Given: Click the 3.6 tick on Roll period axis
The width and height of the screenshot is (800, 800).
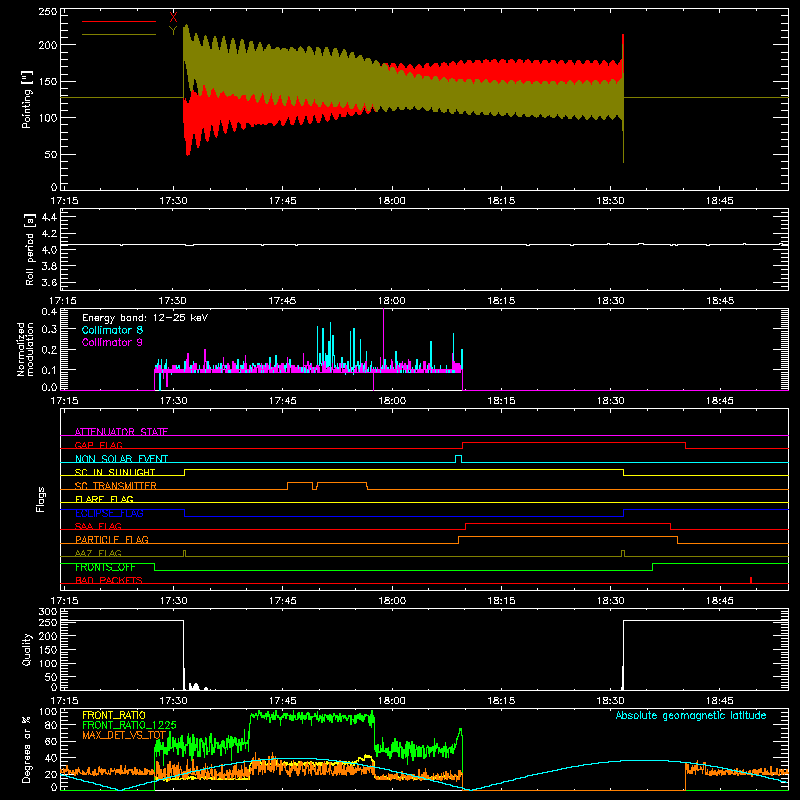Looking at the screenshot, I should tap(49, 282).
